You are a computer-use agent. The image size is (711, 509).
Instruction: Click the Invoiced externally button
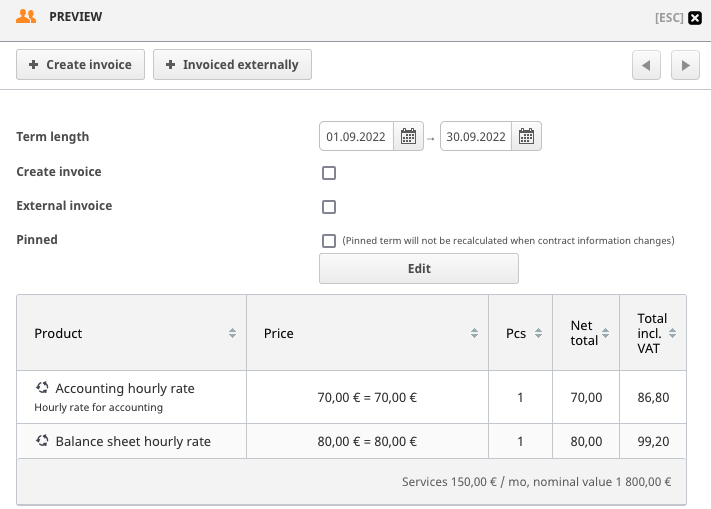tap(232, 65)
